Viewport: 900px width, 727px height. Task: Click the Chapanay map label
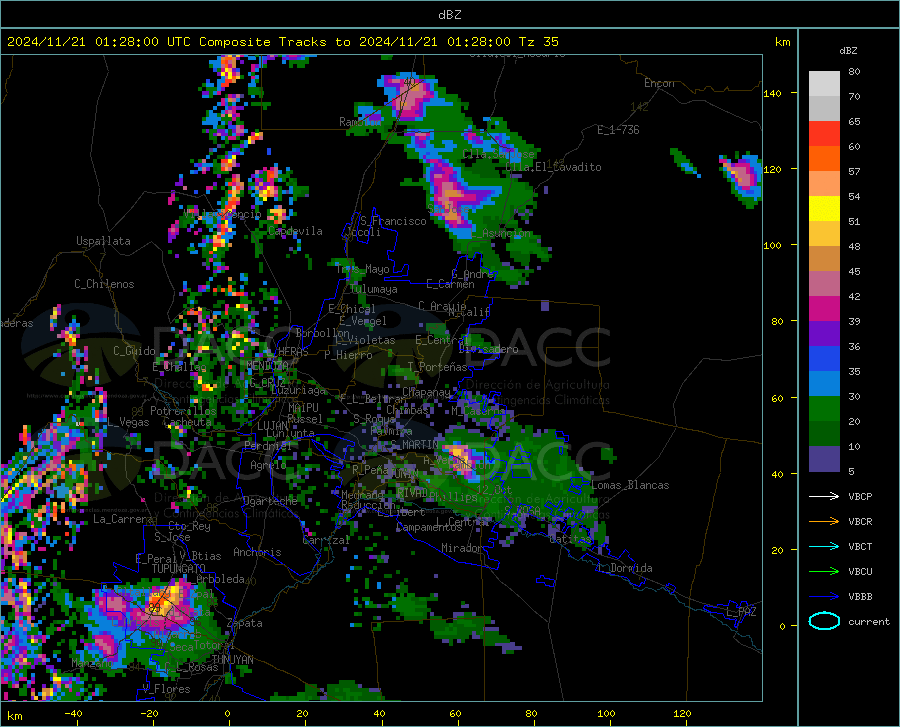tap(426, 392)
